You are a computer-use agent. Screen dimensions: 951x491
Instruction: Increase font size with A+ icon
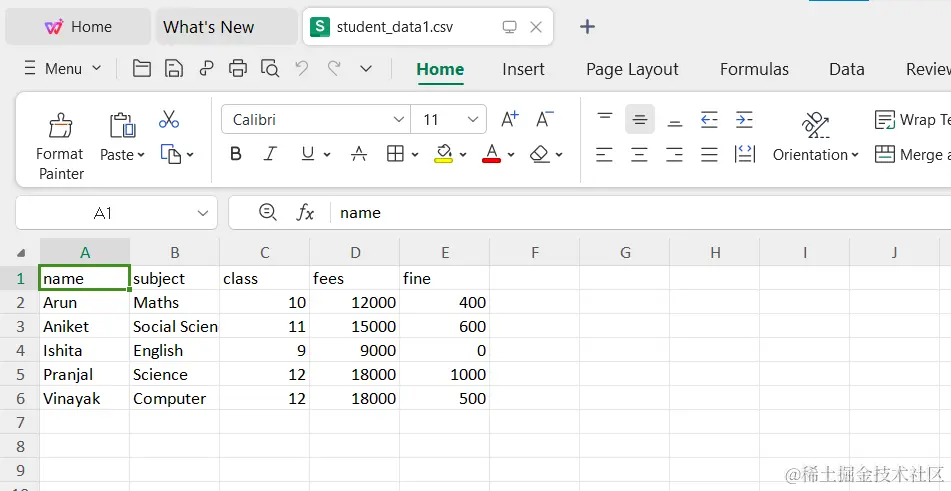[x=509, y=119]
